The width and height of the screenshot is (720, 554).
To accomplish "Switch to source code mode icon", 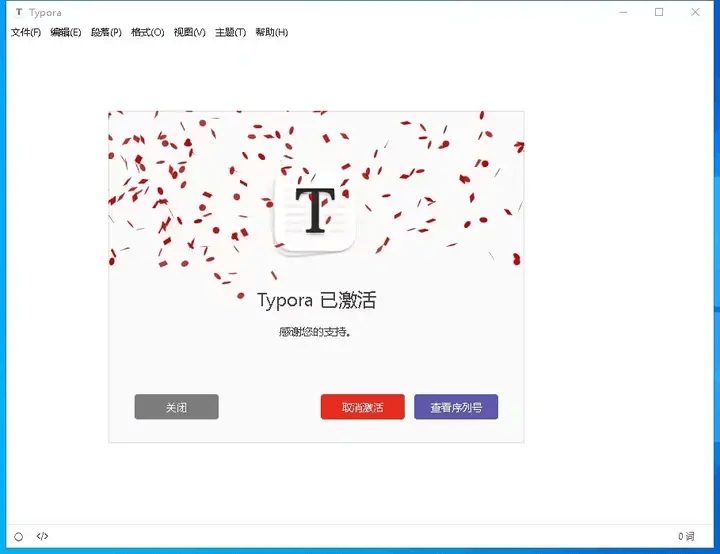I will coord(42,536).
